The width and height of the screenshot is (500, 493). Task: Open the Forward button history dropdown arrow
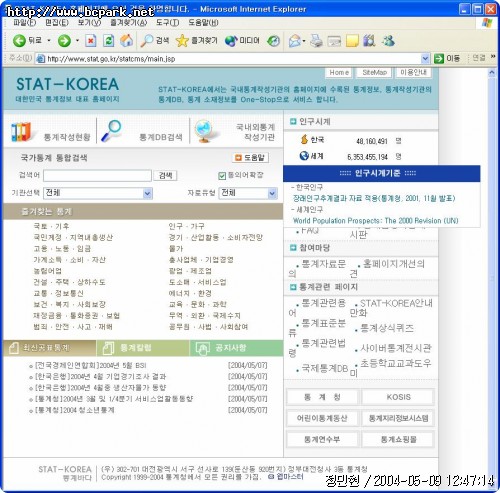pos(77,41)
